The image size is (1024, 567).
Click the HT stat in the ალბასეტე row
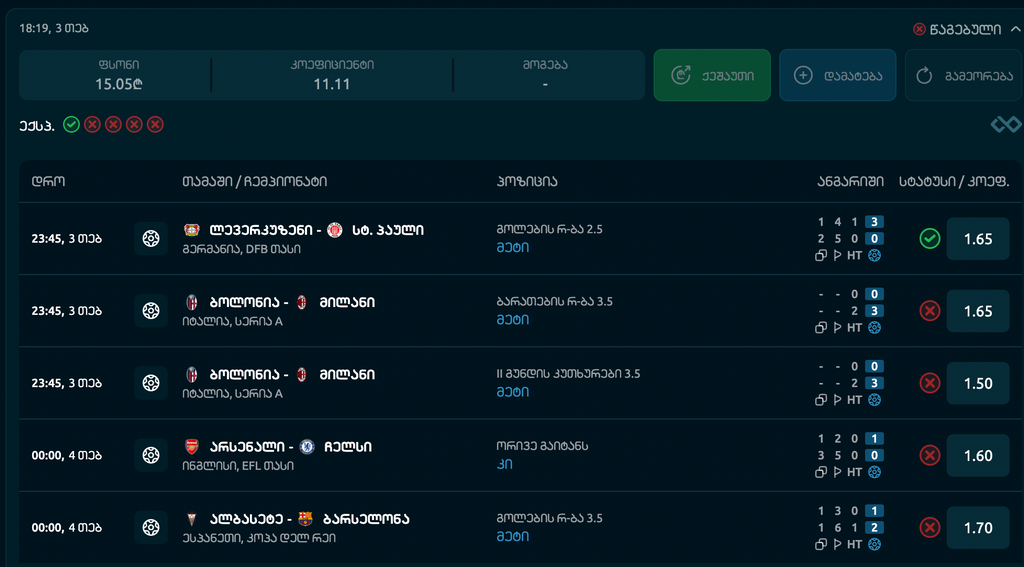coord(854,544)
